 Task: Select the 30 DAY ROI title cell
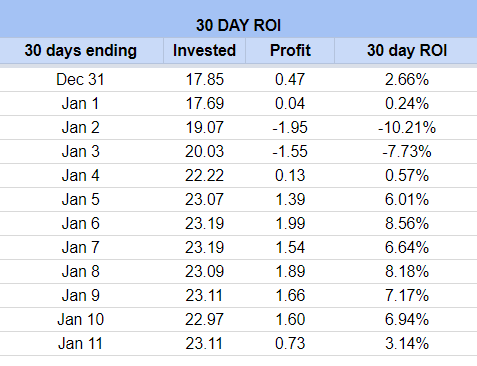(238, 19)
